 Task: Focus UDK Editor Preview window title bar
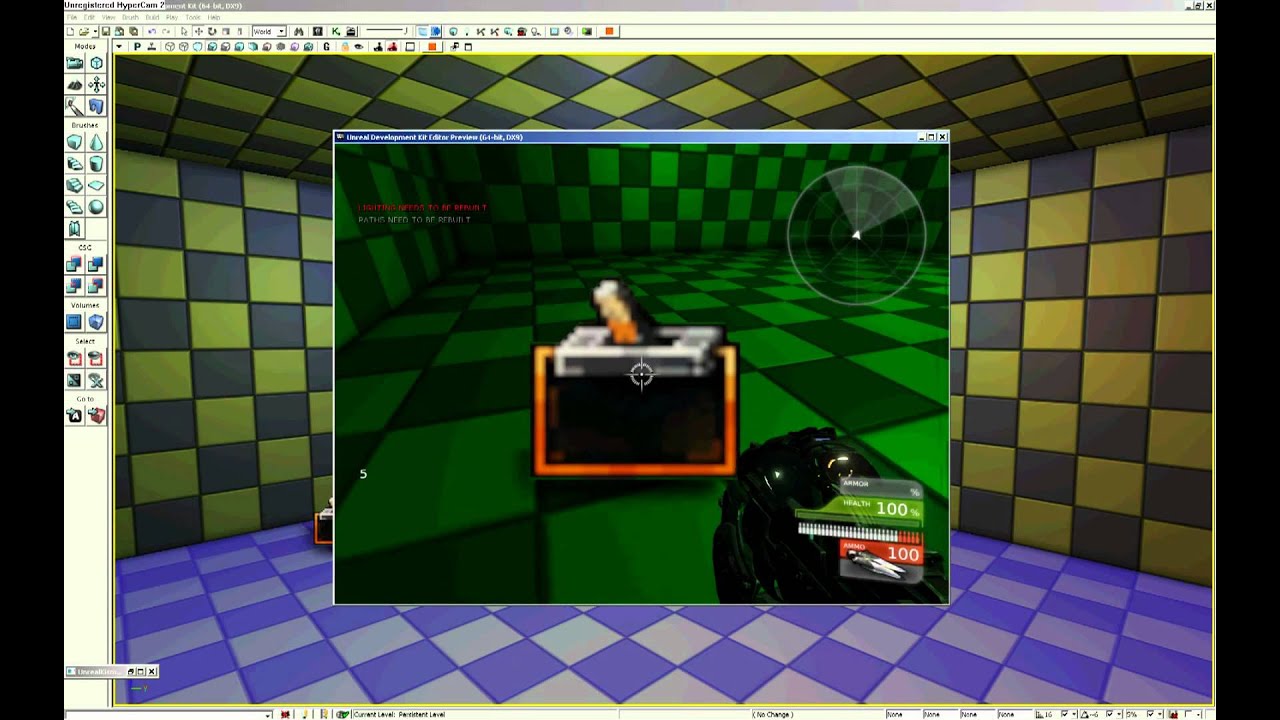click(x=640, y=137)
